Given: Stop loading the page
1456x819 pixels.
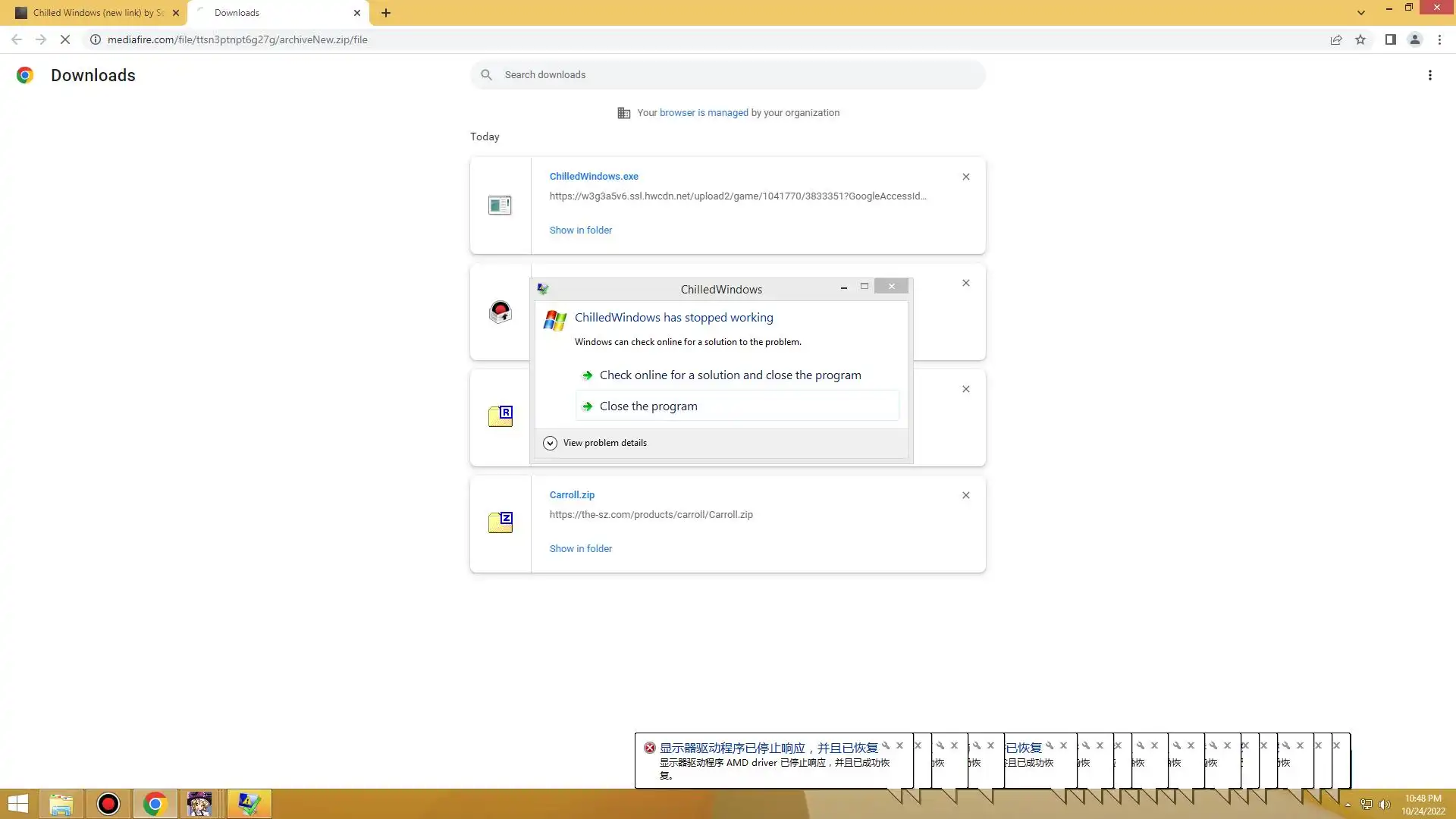Looking at the screenshot, I should [65, 39].
